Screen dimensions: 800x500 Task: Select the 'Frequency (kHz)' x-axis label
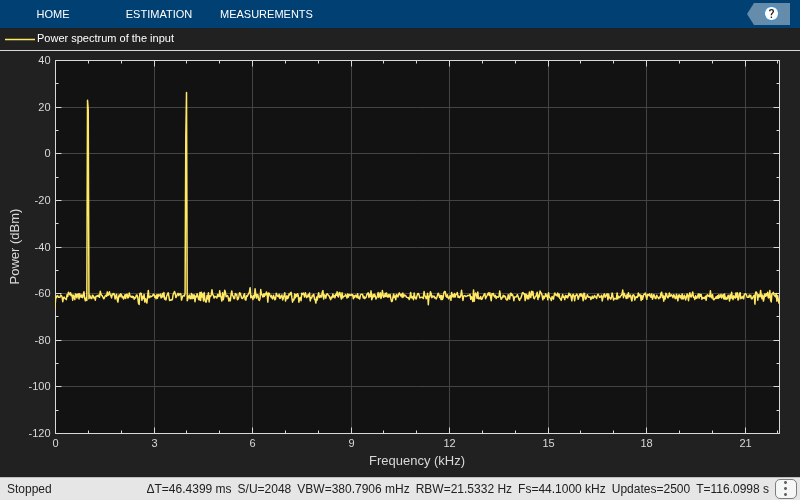(417, 461)
